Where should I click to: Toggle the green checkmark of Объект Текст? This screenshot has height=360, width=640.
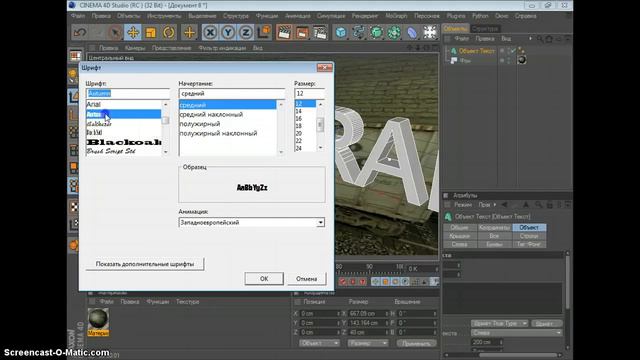click(x=513, y=51)
